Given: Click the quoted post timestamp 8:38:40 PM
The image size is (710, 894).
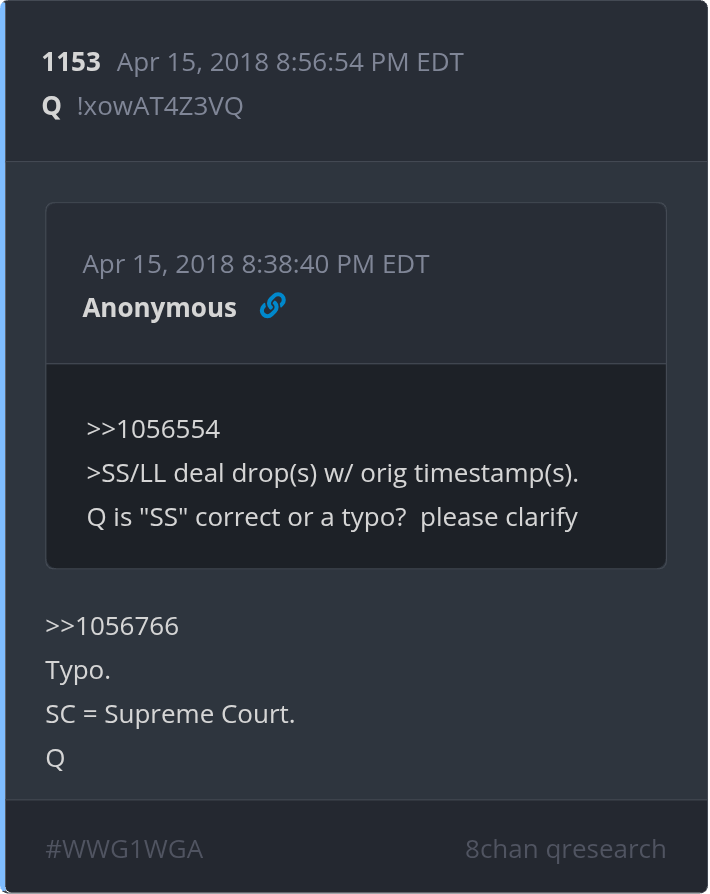Looking at the screenshot, I should pos(256,264).
